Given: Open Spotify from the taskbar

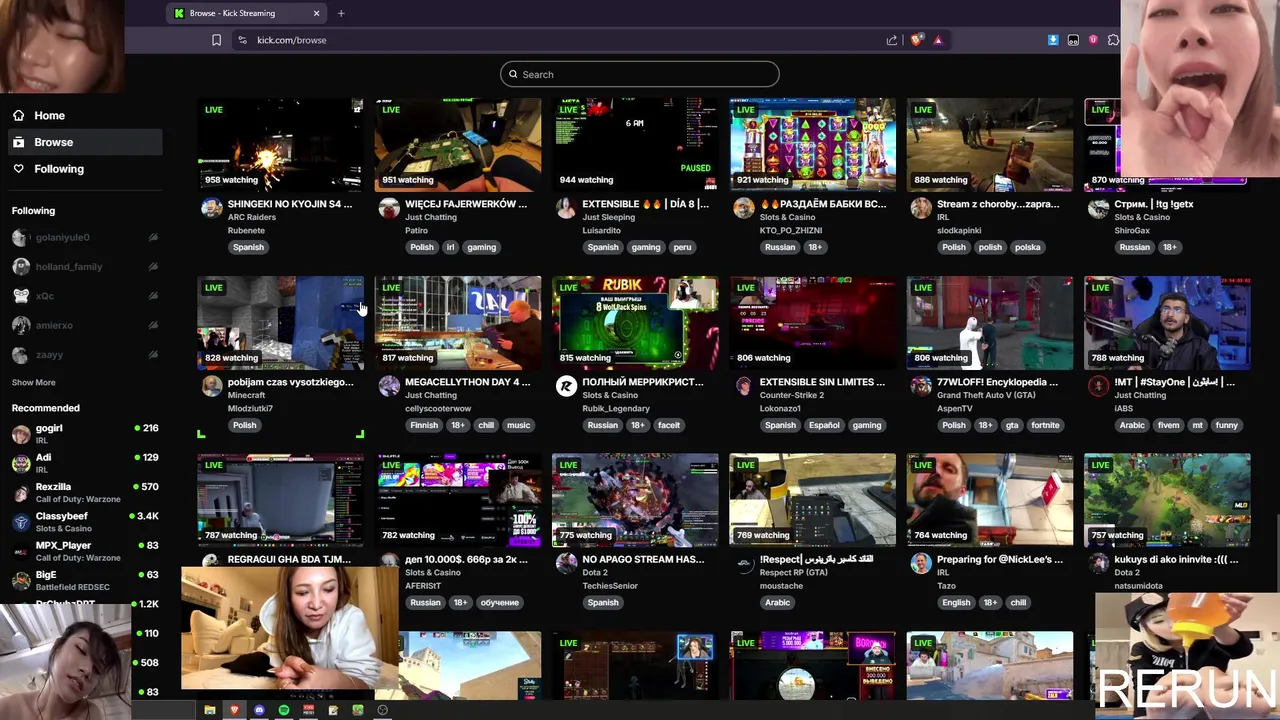Looking at the screenshot, I should point(284,710).
